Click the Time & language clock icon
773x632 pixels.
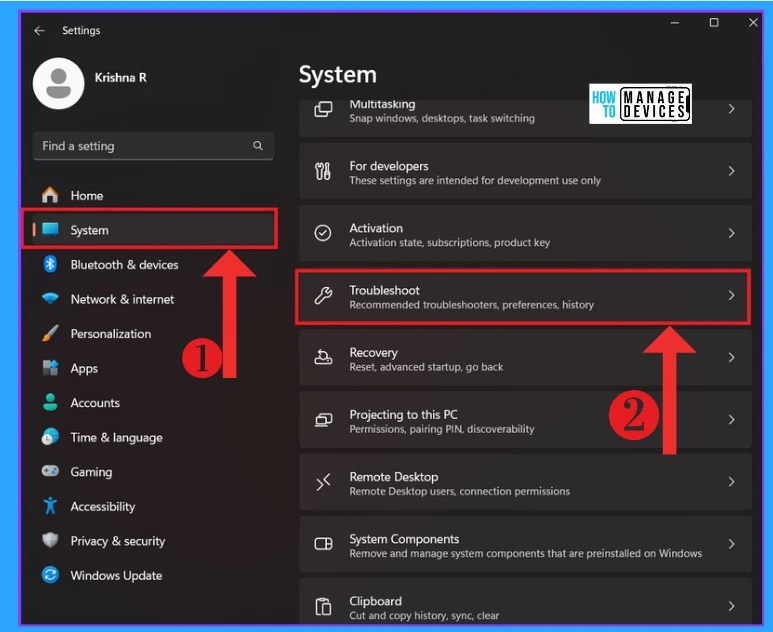50,437
